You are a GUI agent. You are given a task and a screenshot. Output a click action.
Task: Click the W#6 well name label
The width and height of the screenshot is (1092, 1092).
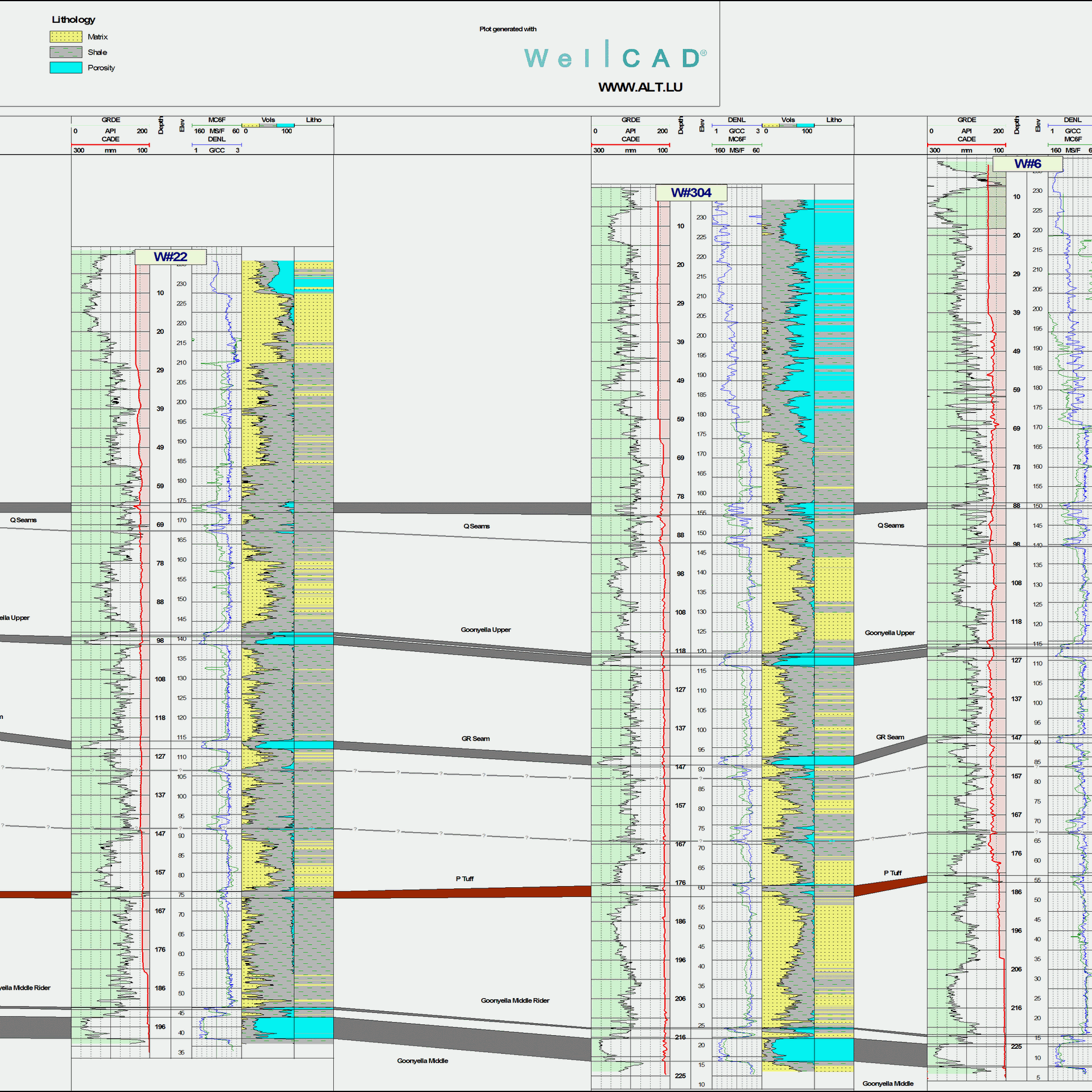coord(1028,164)
